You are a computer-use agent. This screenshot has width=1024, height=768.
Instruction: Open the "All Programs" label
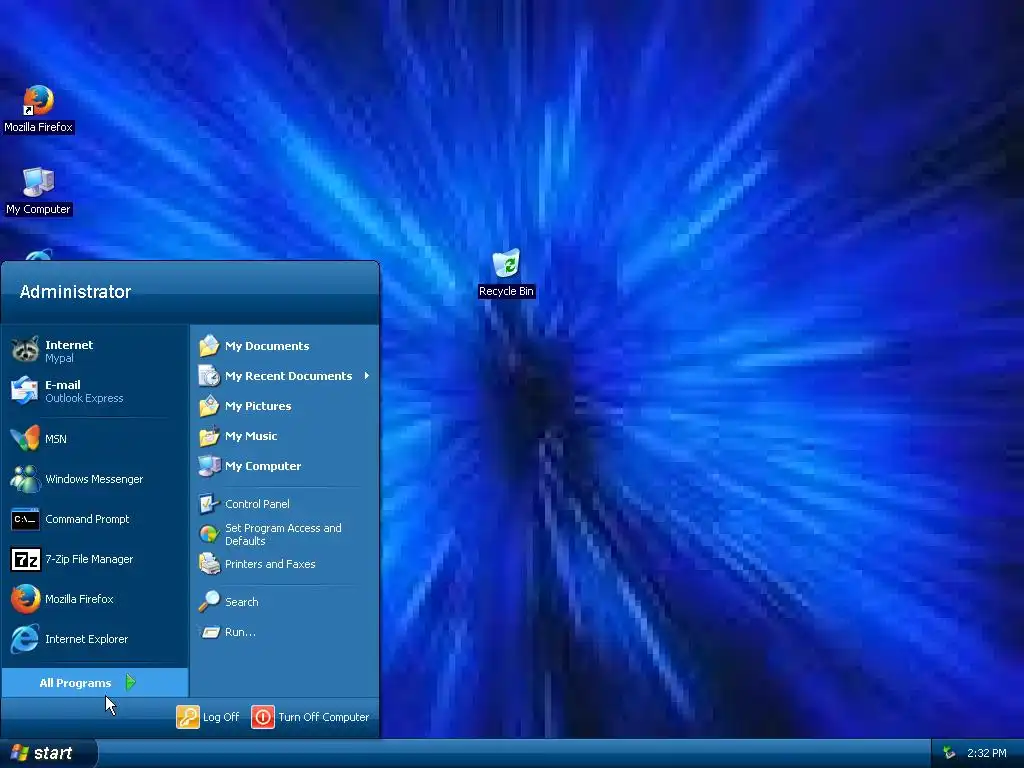[x=75, y=683]
